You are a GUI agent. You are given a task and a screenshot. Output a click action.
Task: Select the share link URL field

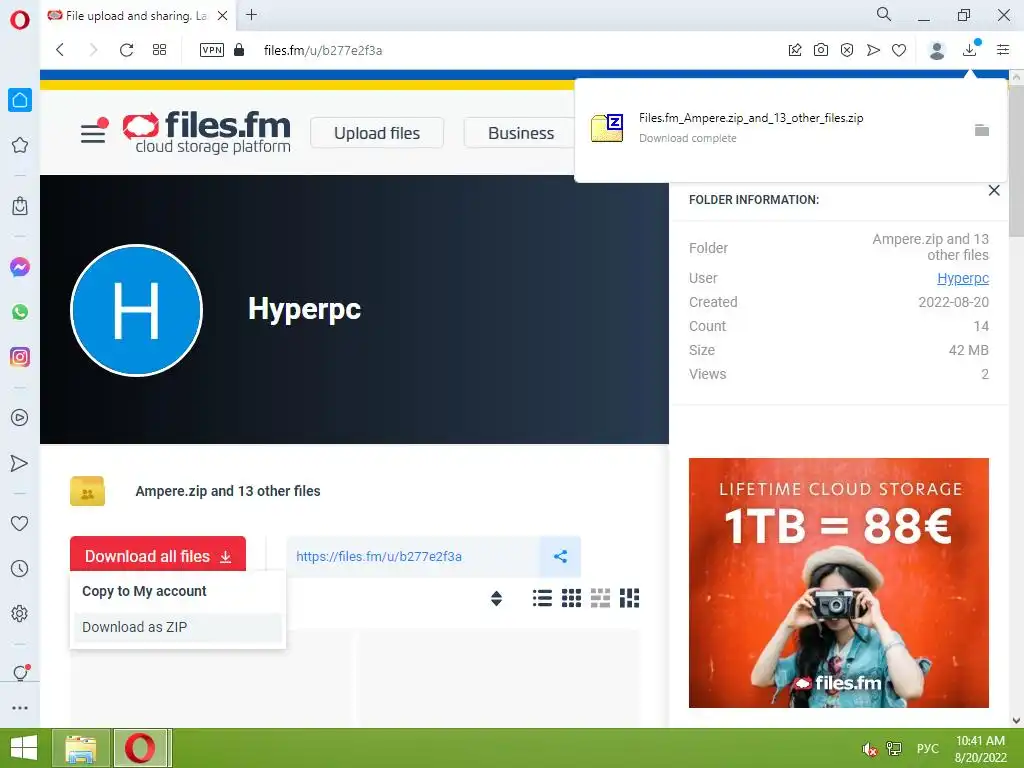pos(413,556)
